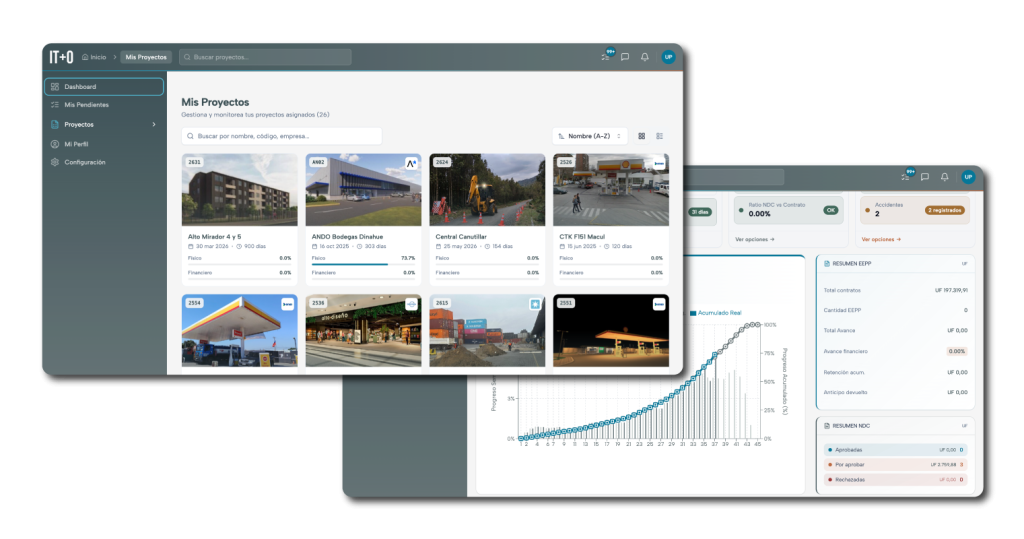Screen dimensions: 1024x539
Task: Click Central Canutillar Financiero progress bar
Action: 487,279
